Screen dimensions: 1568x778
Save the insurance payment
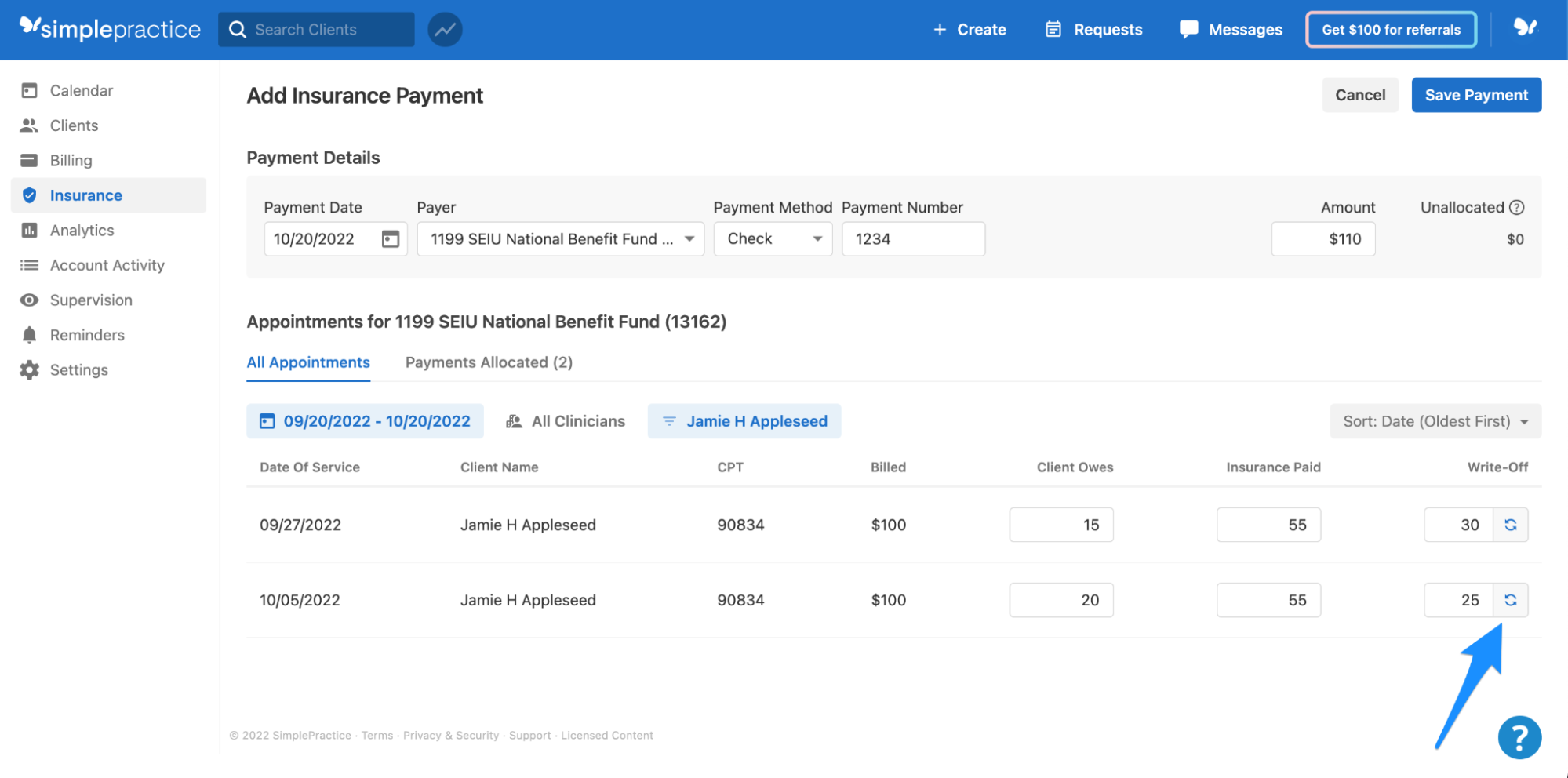click(x=1475, y=94)
